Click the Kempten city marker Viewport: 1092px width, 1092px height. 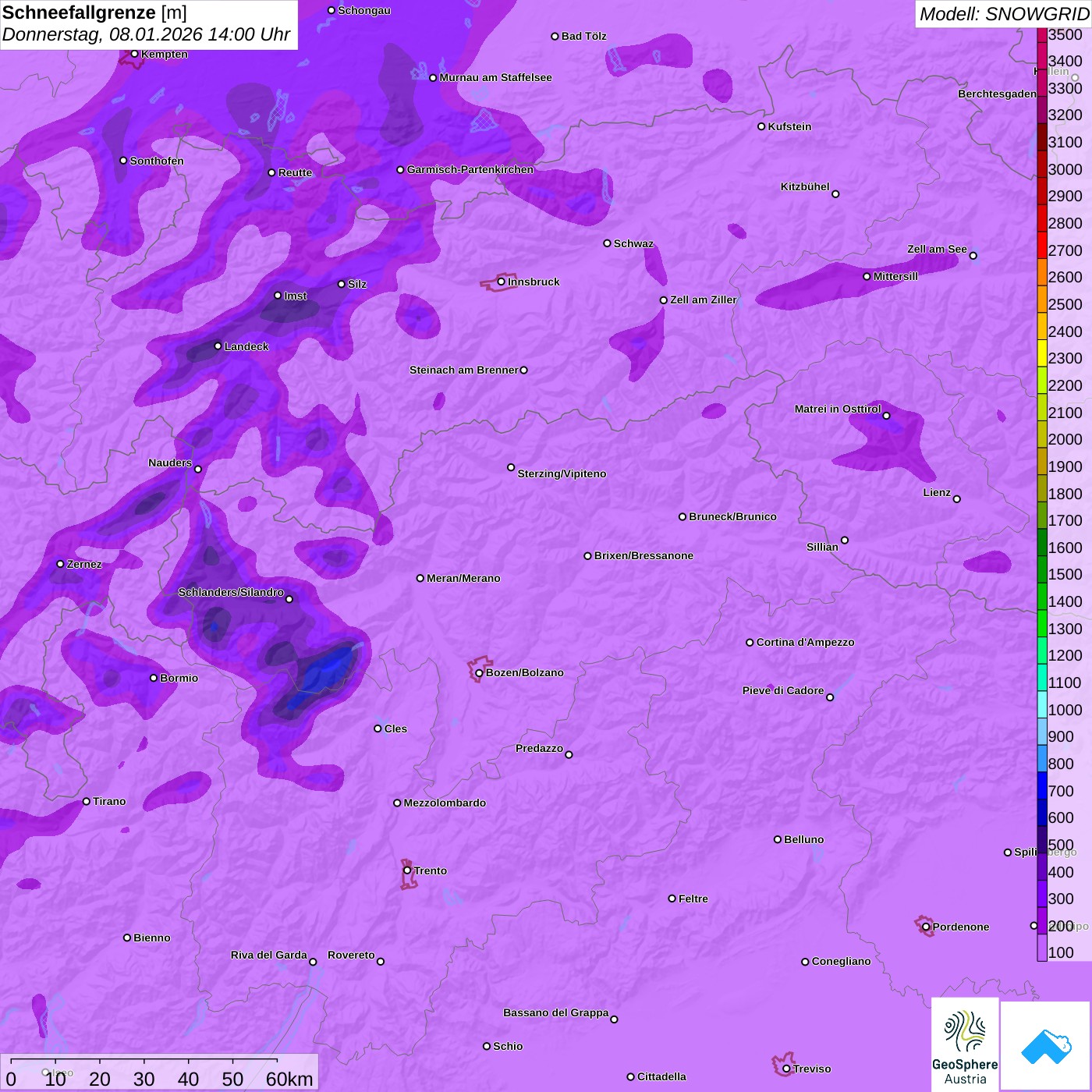pos(134,54)
